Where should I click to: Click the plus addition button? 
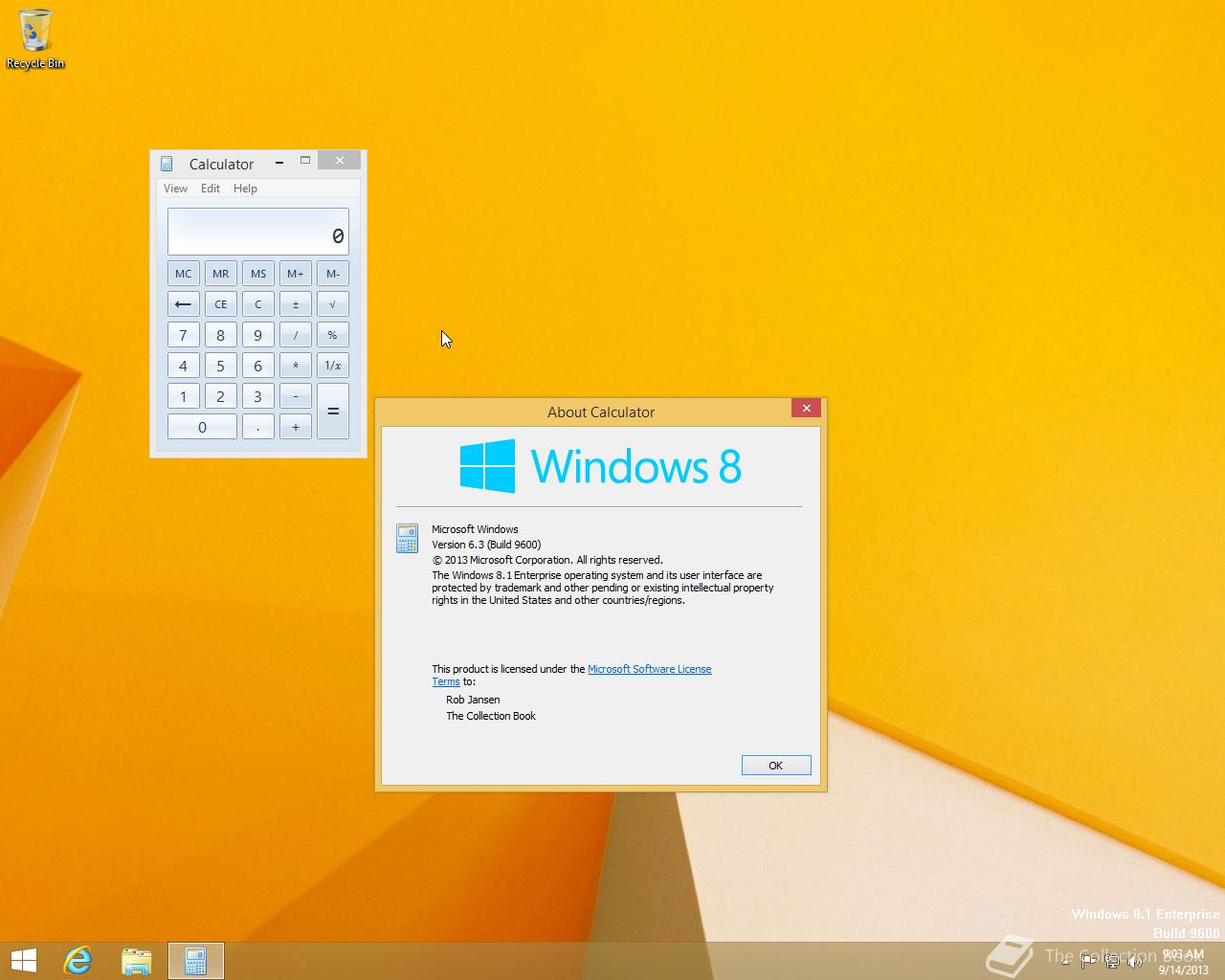tap(296, 427)
